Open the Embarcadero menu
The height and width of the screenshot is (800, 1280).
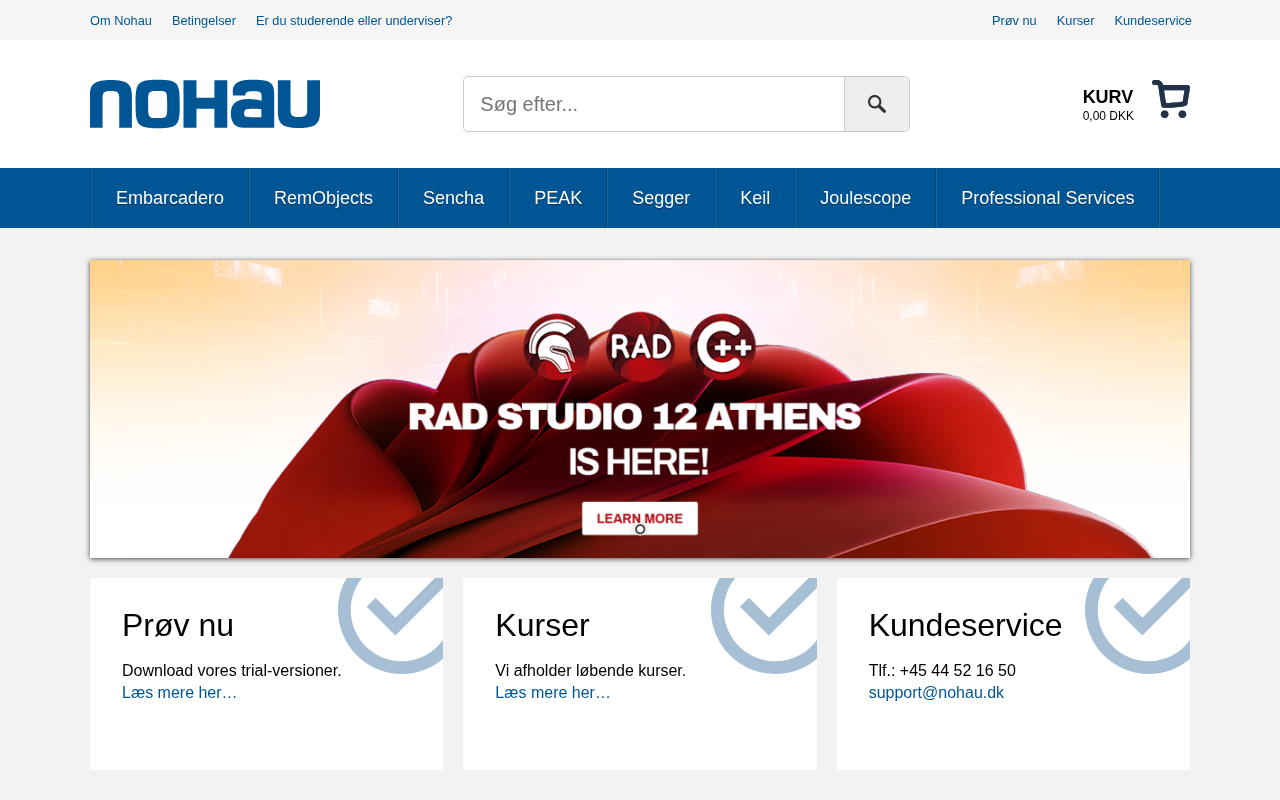[170, 198]
